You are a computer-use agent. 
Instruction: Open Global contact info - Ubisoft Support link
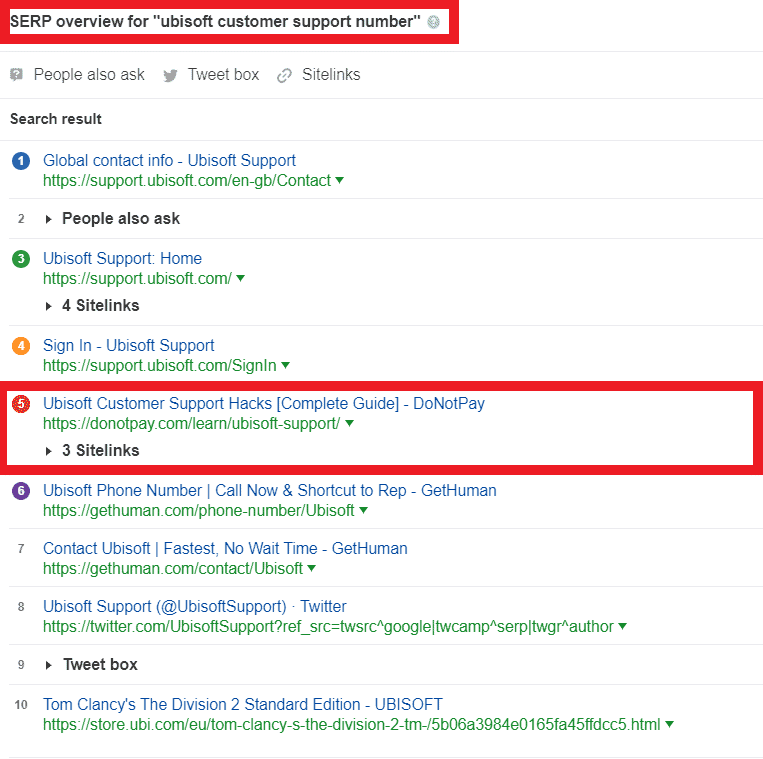pyautogui.click(x=169, y=161)
